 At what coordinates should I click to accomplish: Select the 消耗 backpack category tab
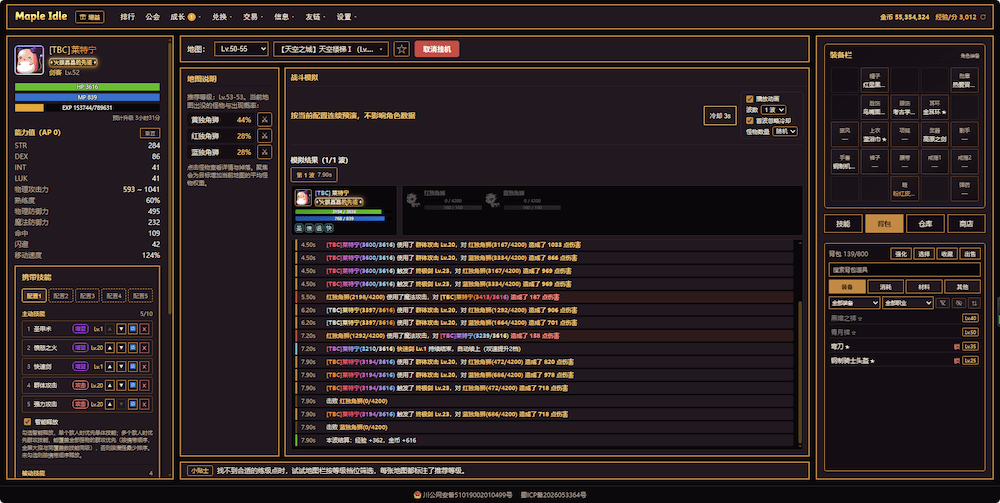pyautogui.click(x=885, y=287)
